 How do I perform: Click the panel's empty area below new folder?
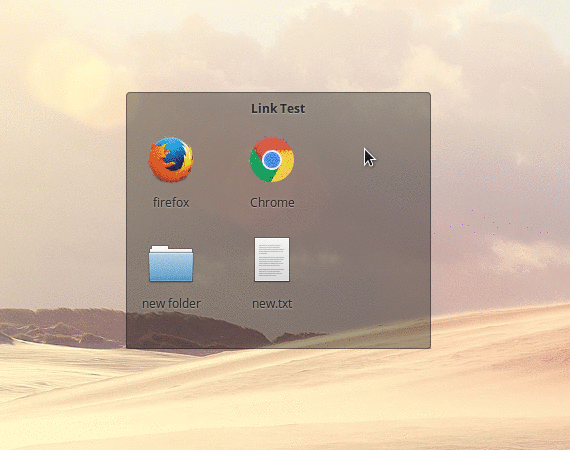(x=171, y=330)
